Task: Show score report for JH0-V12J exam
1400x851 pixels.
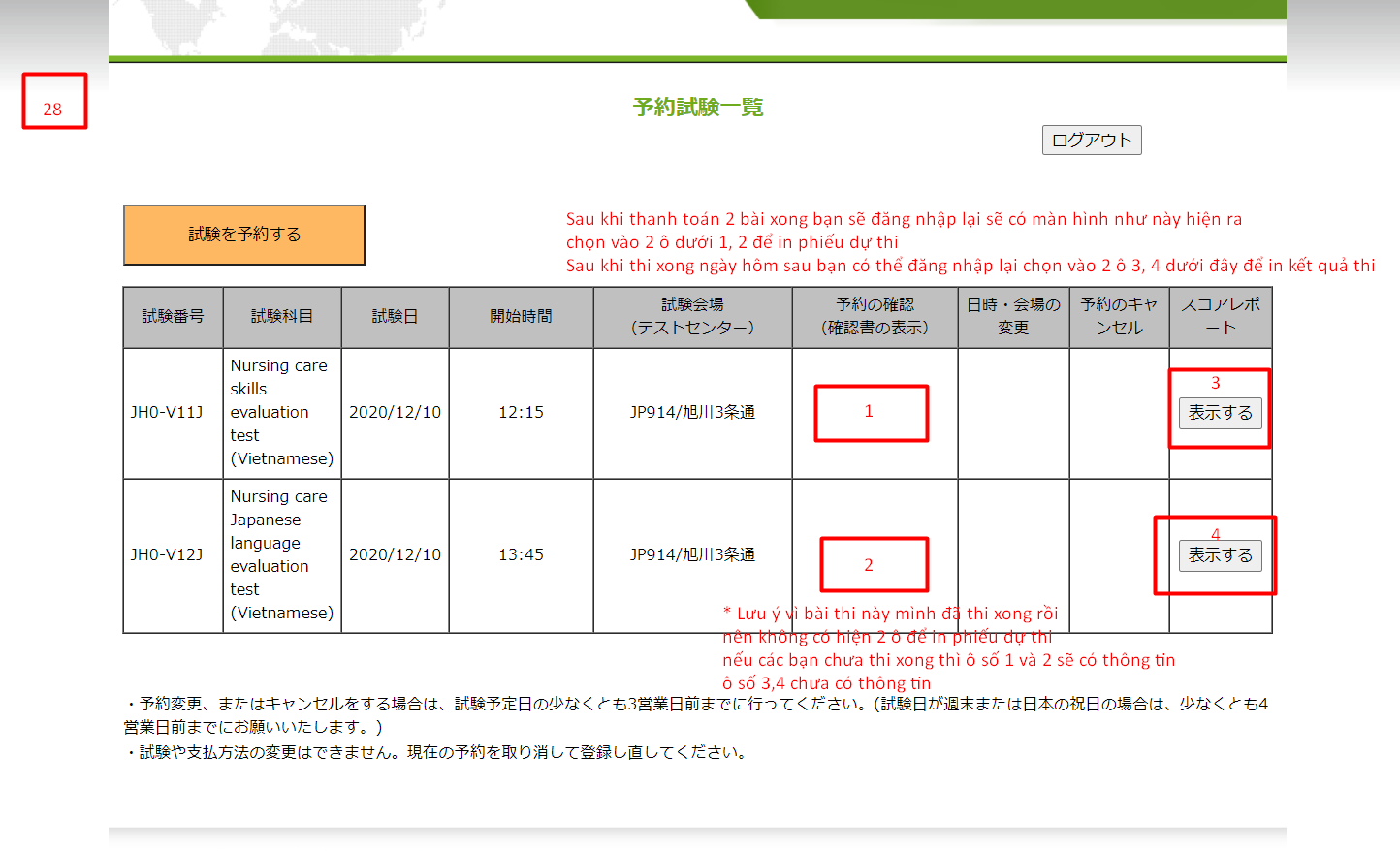Action: coord(1220,555)
